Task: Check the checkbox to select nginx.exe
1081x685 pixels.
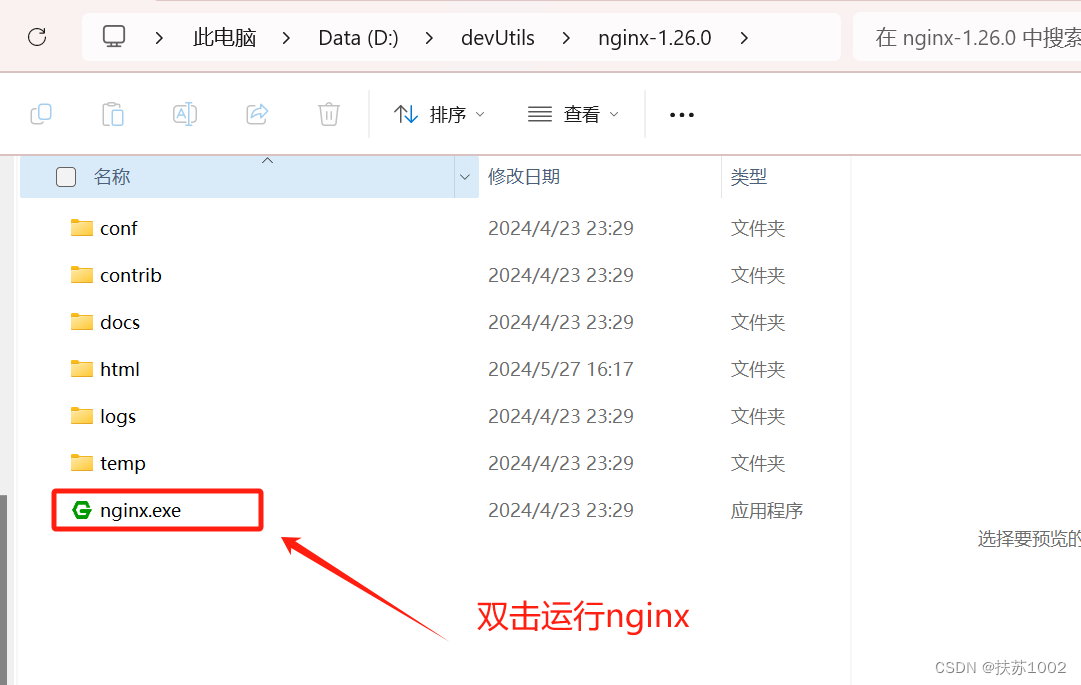Action: tap(66, 510)
